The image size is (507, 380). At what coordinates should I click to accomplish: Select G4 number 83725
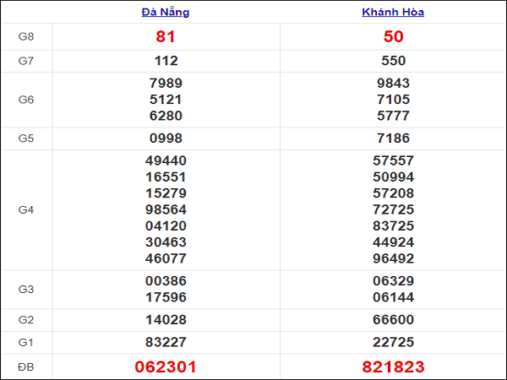coord(393,226)
